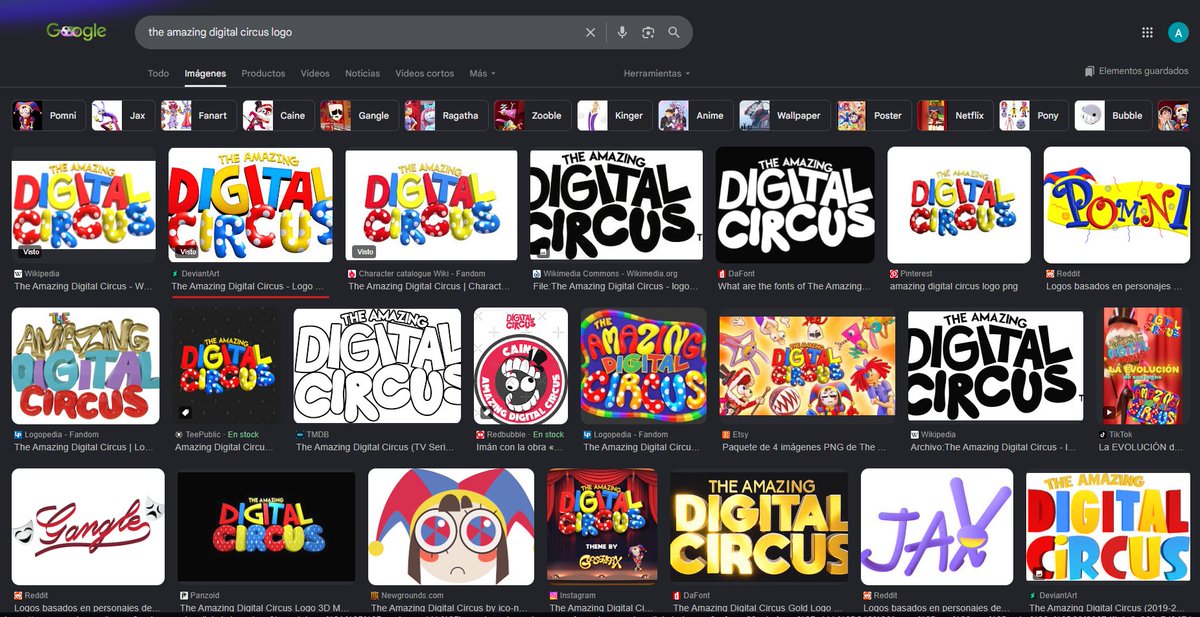Open Elementos guardados

click(x=1136, y=72)
